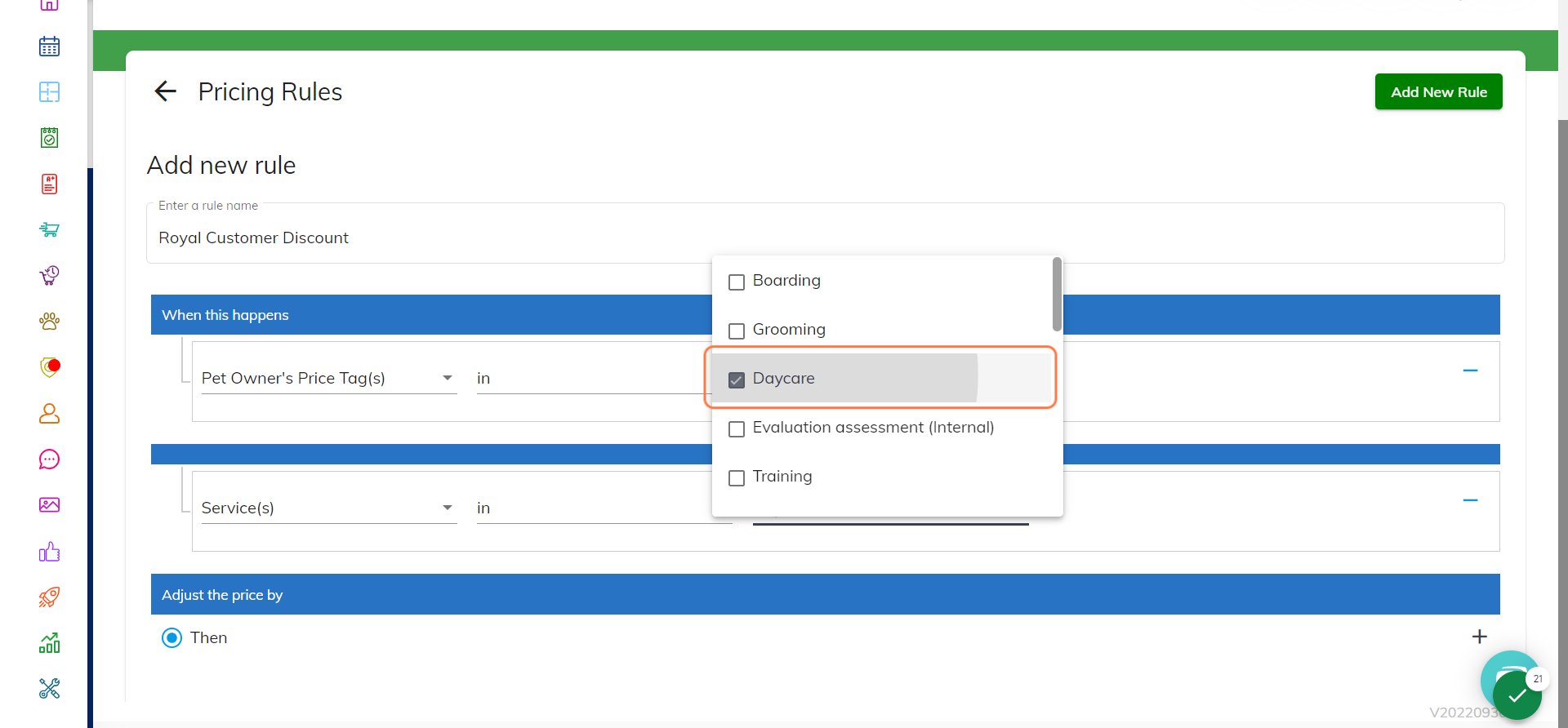This screenshot has height=728, width=1568.
Task: Open the cart with clock icon
Action: (x=49, y=275)
